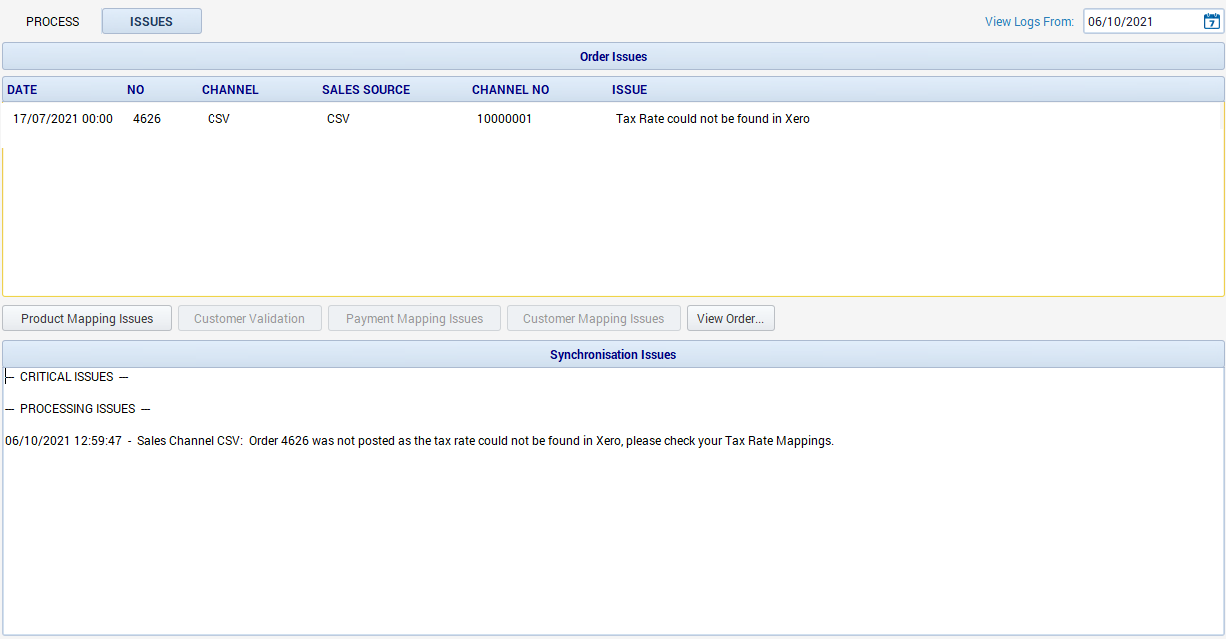Image resolution: width=1226 pixels, height=639 pixels.
Task: Select the order dated 17/07/2021 00:00
Action: 63,119
